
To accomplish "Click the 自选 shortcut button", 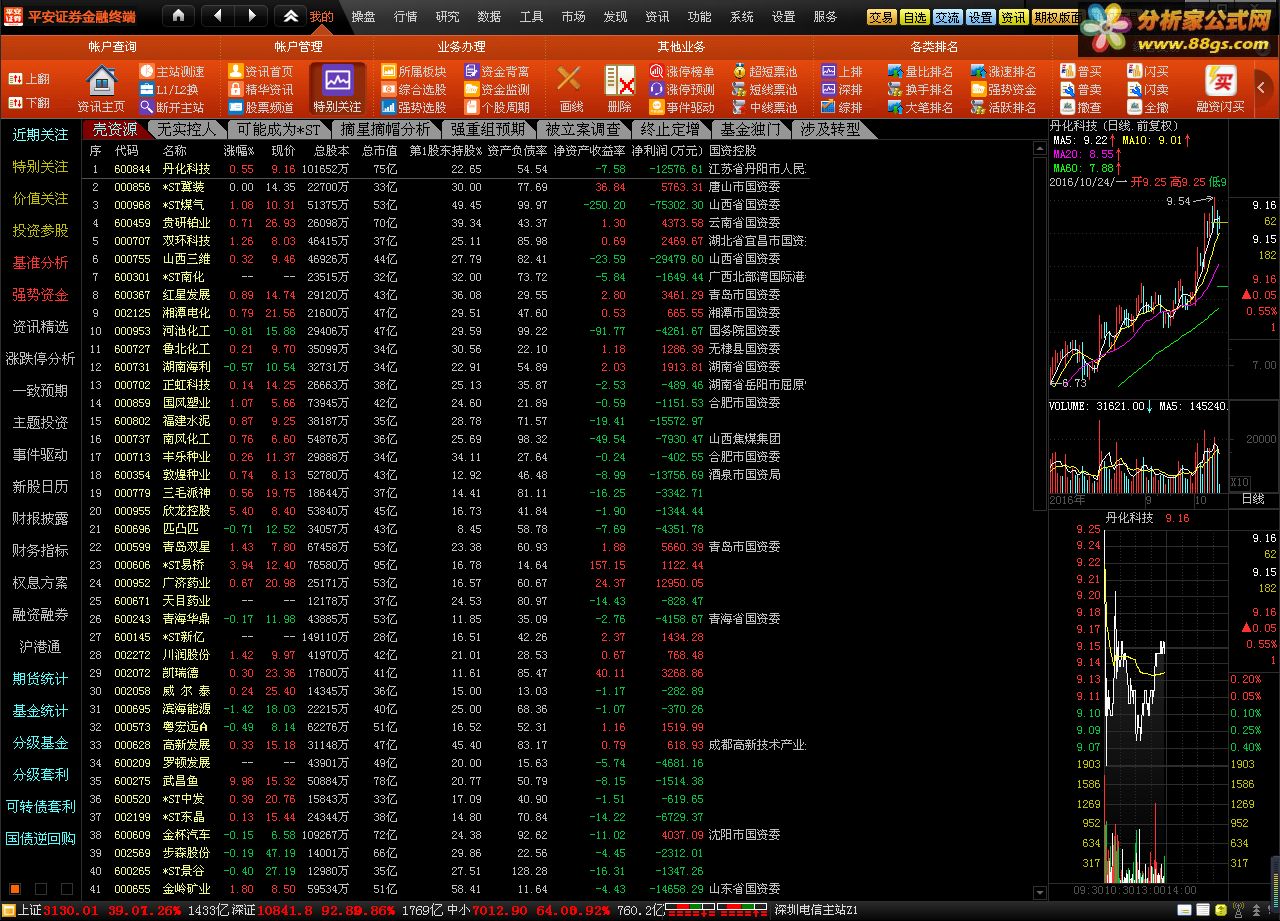I will pos(914,18).
